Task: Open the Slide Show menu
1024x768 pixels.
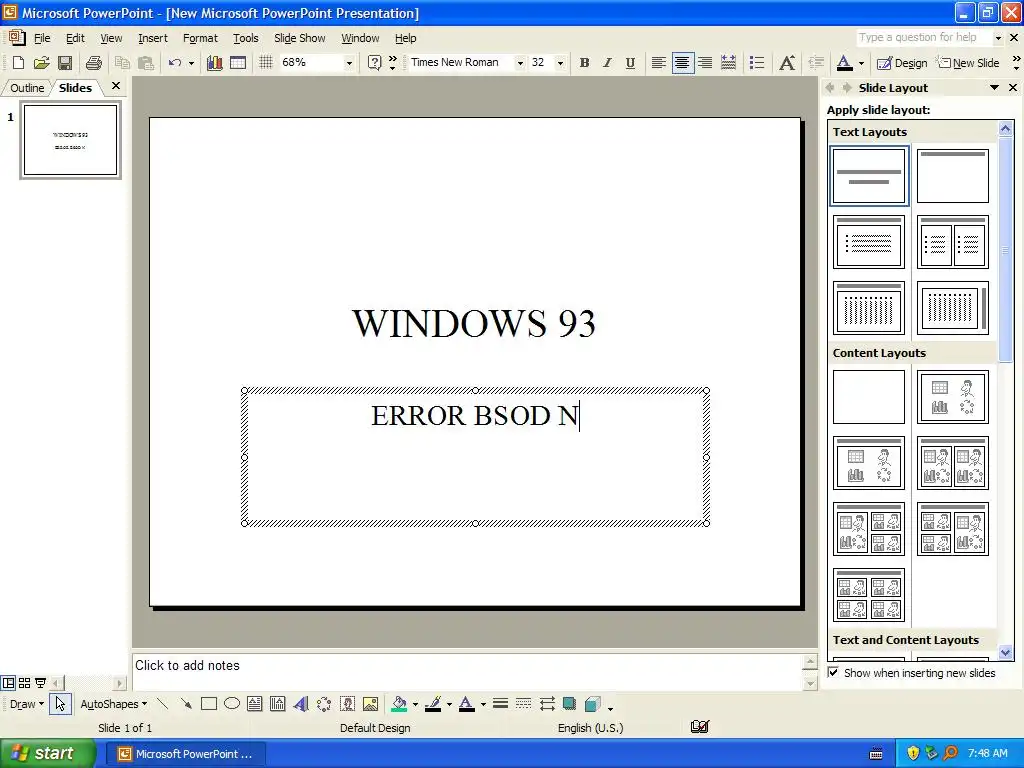Action: pos(300,38)
